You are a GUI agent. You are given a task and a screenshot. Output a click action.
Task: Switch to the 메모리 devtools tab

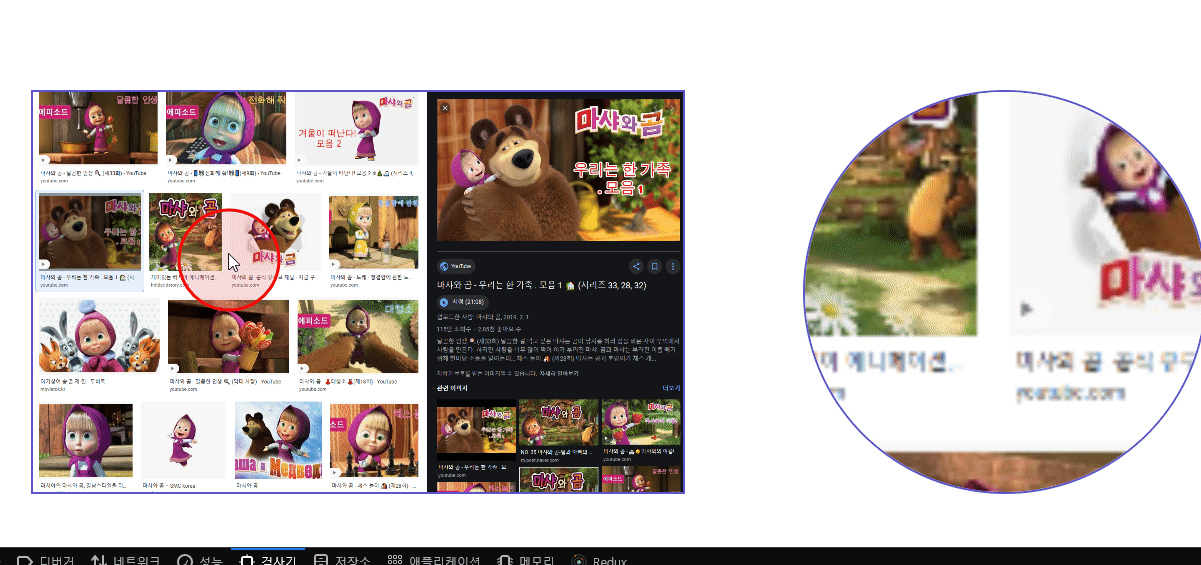pos(527,561)
